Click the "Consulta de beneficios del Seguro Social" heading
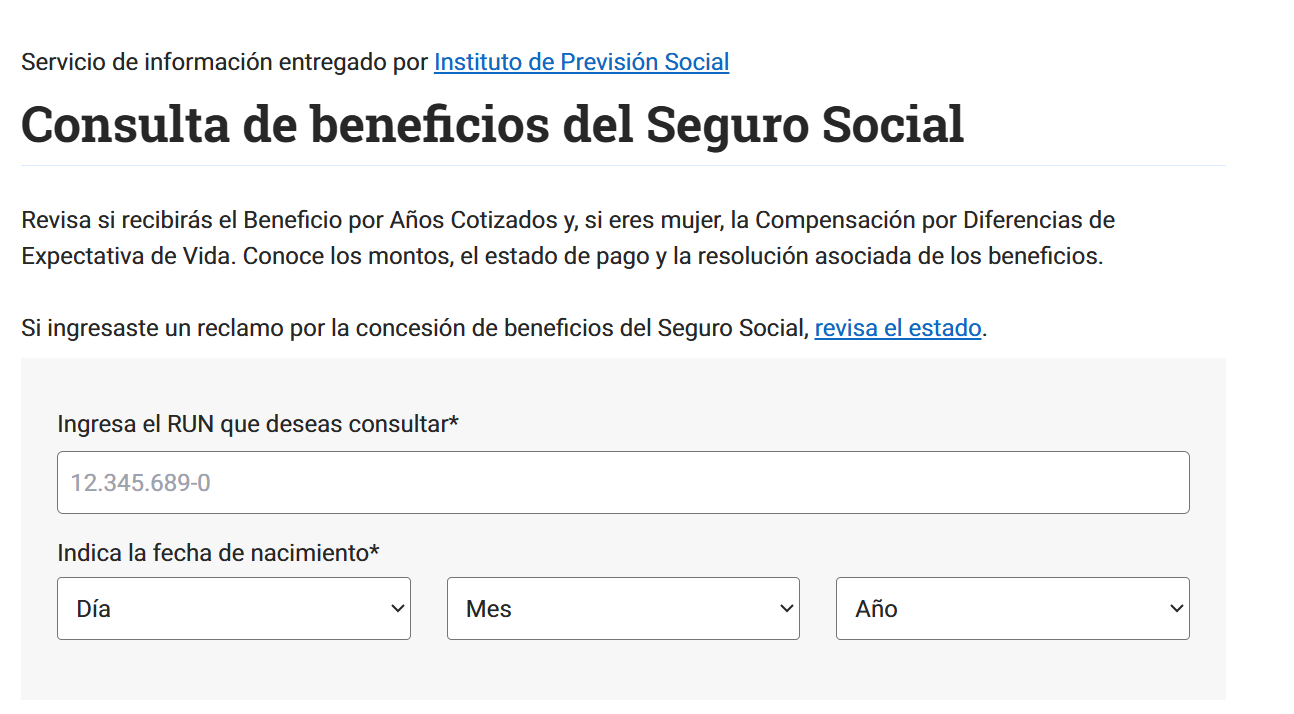The height and width of the screenshot is (714, 1294). coord(492,124)
